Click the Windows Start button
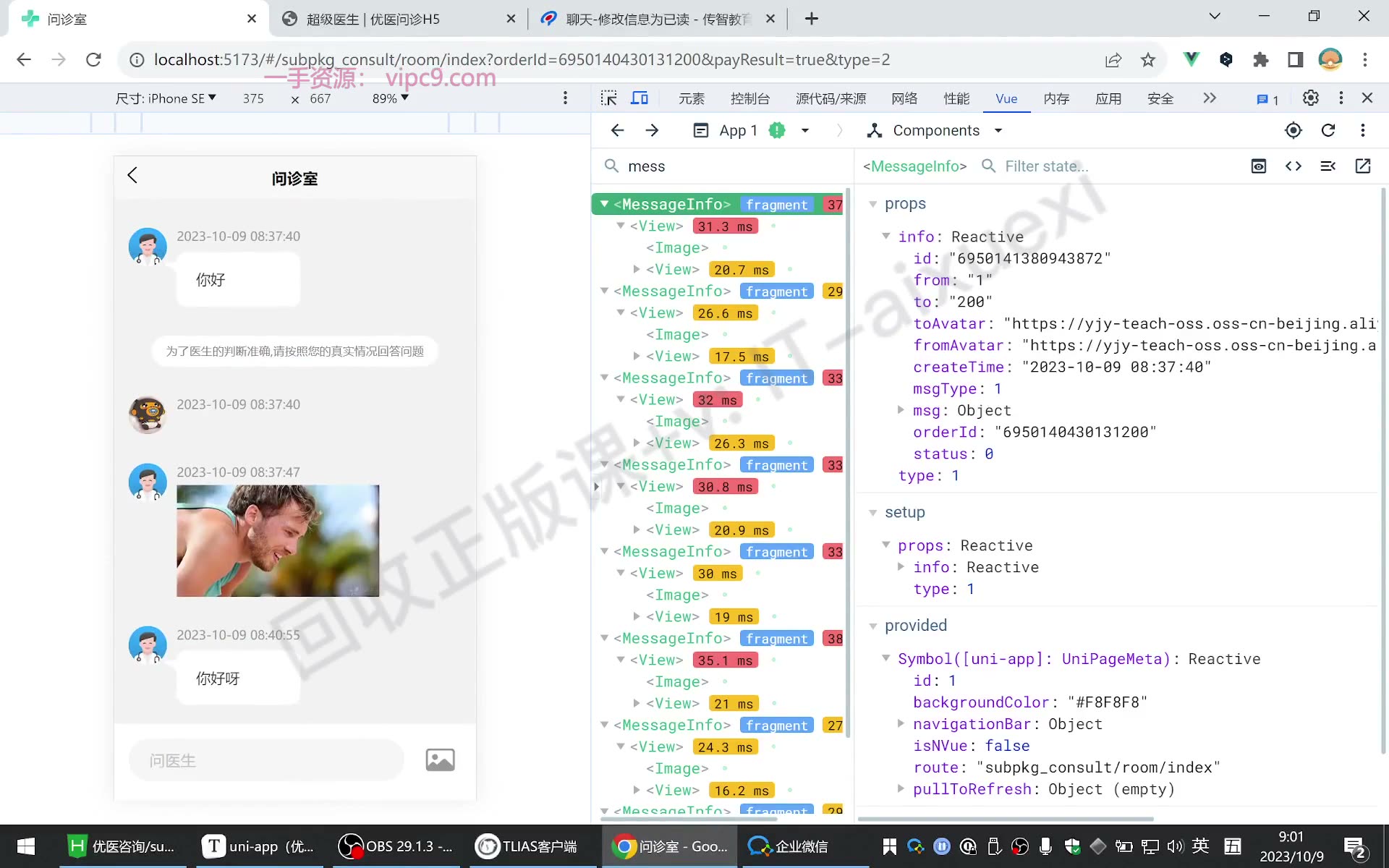The width and height of the screenshot is (1389, 868). click(26, 846)
